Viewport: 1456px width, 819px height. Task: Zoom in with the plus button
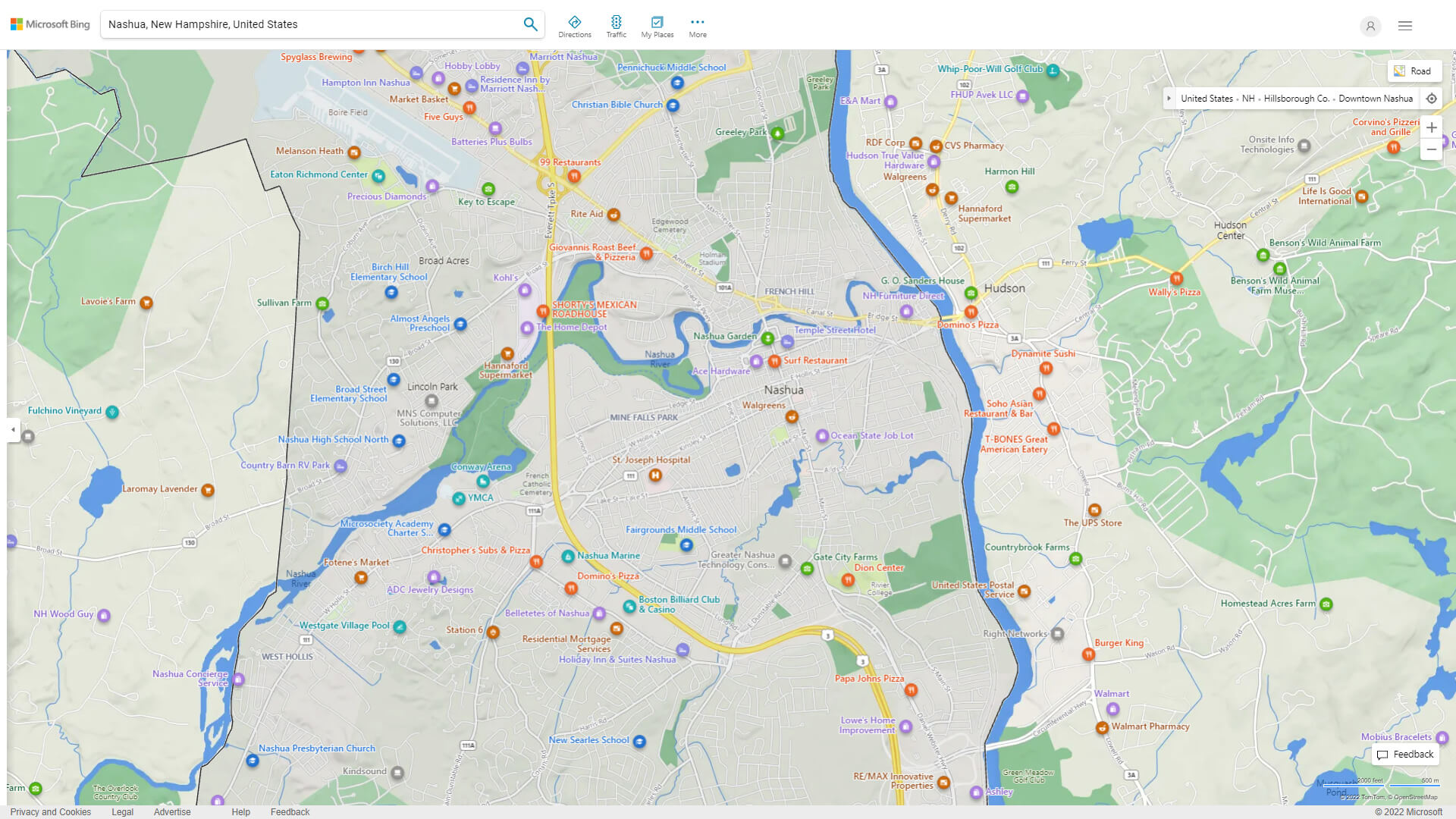pos(1431,127)
